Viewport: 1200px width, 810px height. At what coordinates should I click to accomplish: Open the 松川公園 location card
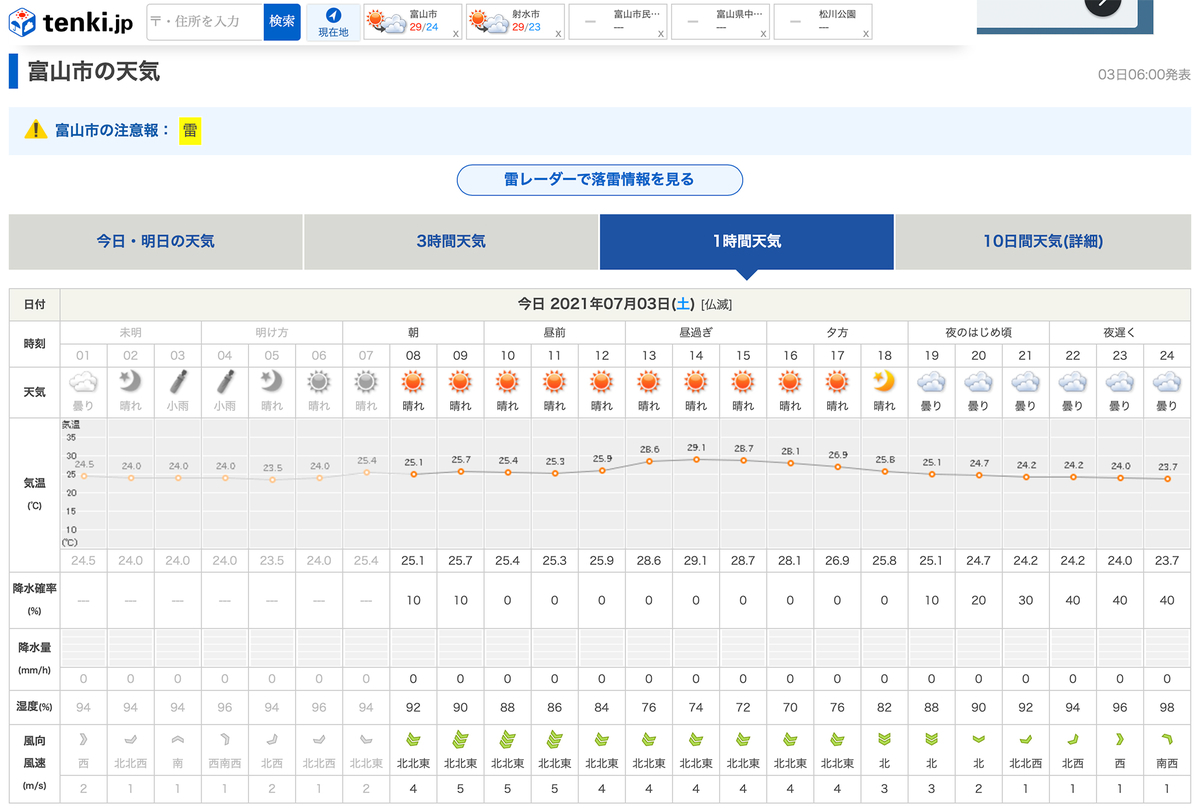coord(824,21)
